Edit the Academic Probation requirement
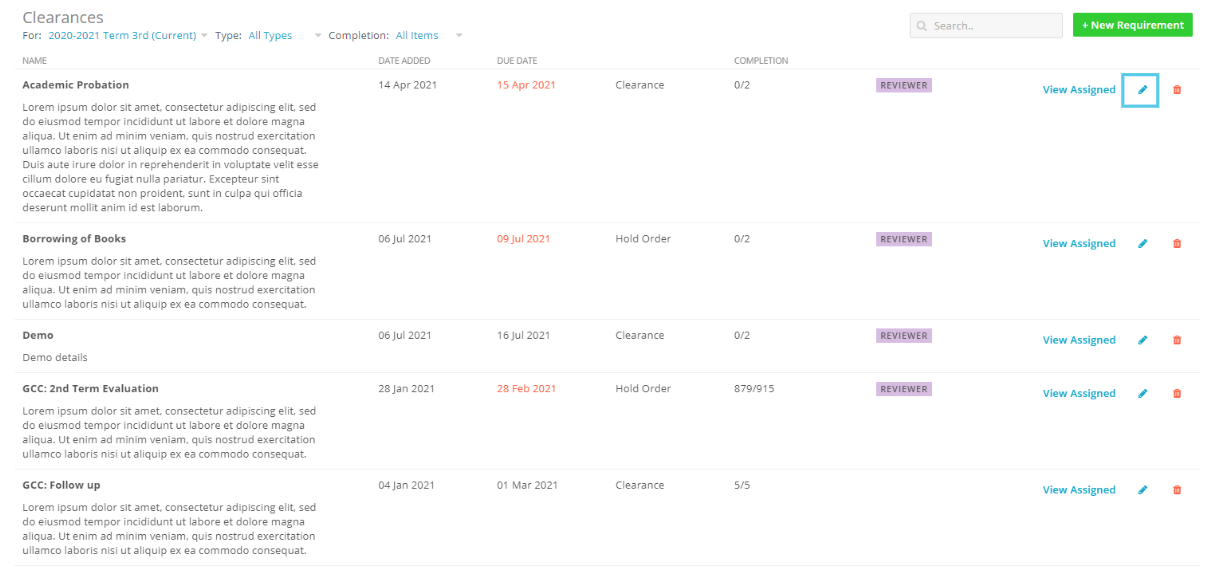The image size is (1211, 567). [1142, 90]
